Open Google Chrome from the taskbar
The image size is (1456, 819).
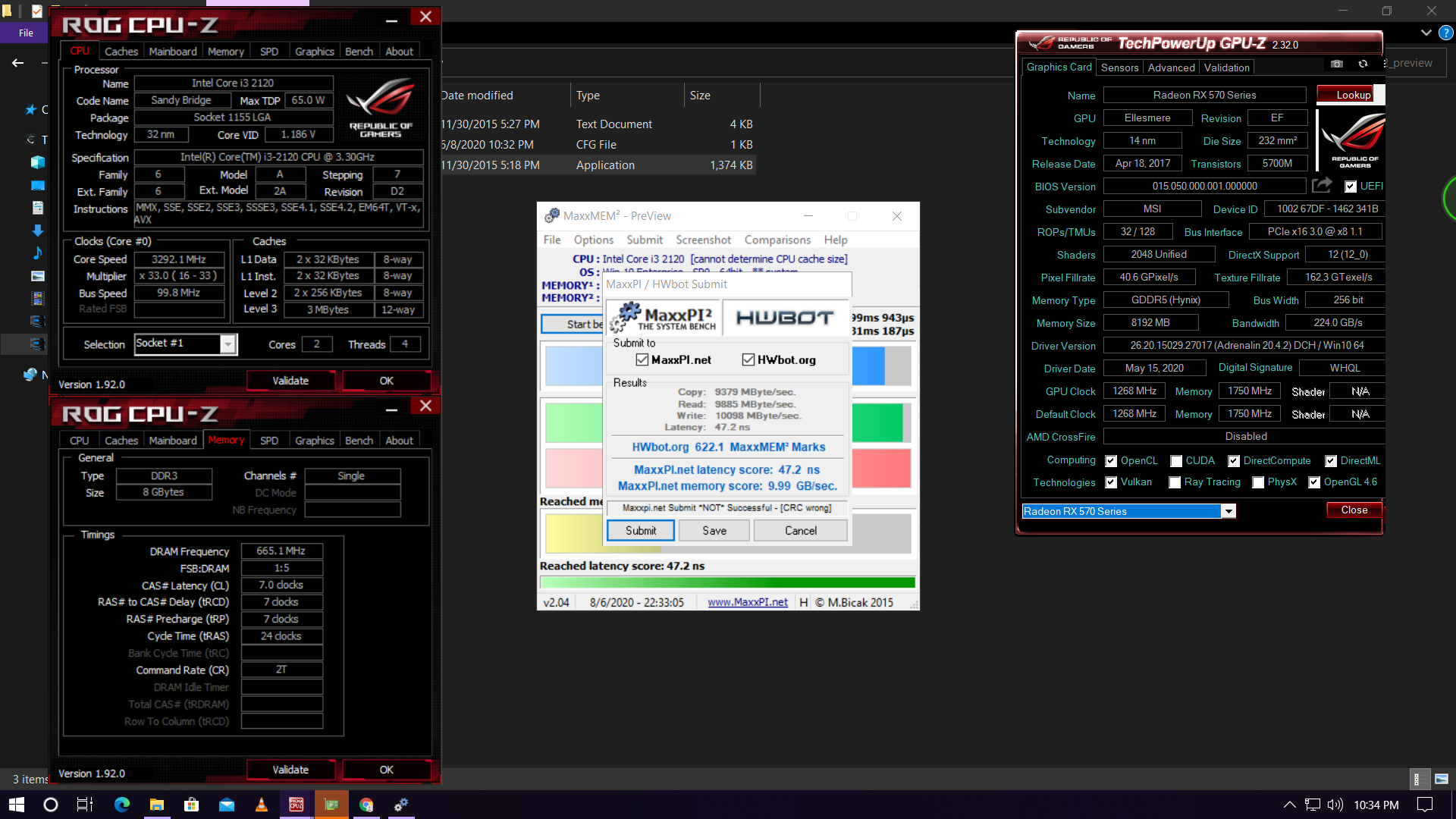(366, 805)
